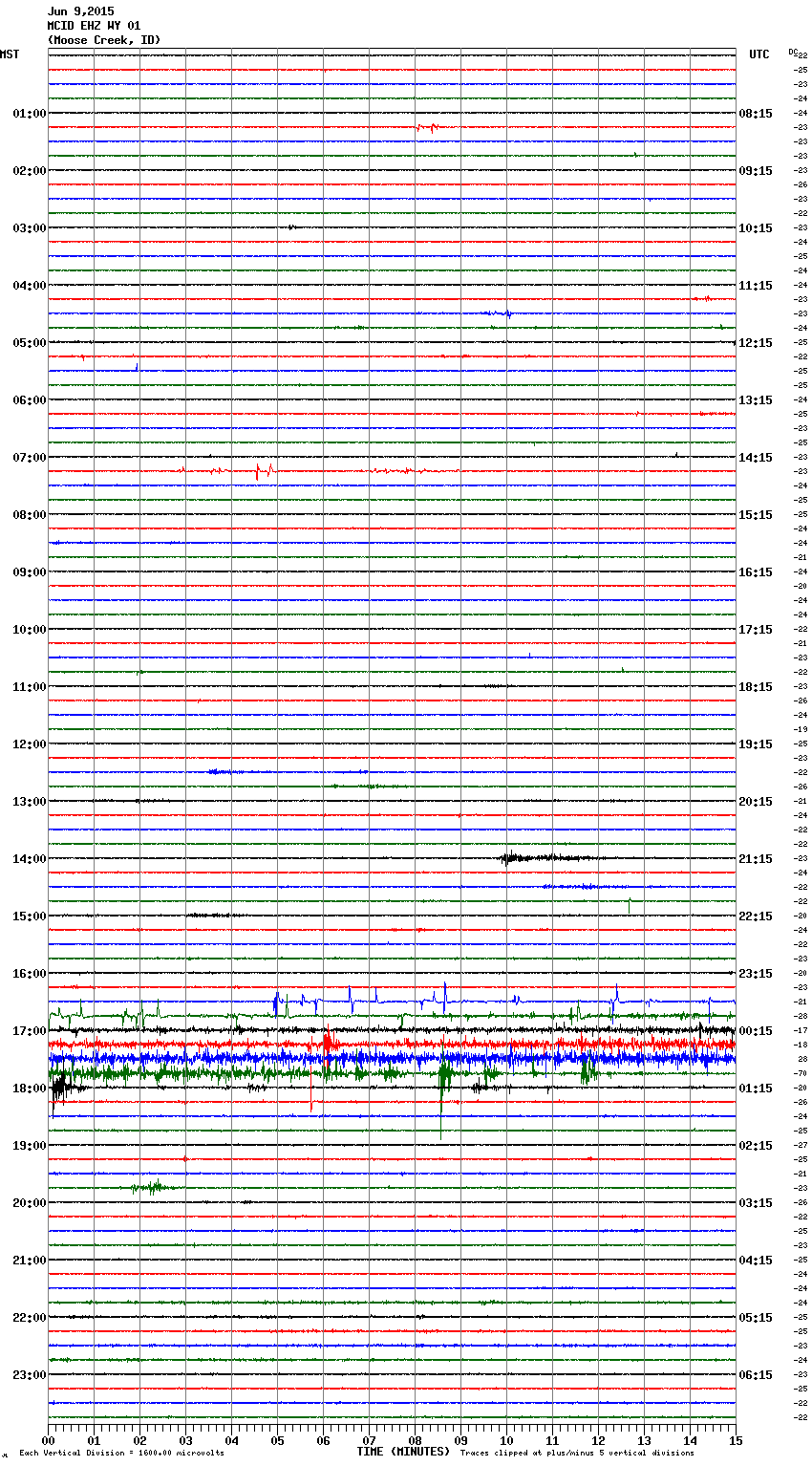Click the "19:00" MST hour label
Image resolution: width=812 pixels, height=1466 pixels.
(30, 1146)
